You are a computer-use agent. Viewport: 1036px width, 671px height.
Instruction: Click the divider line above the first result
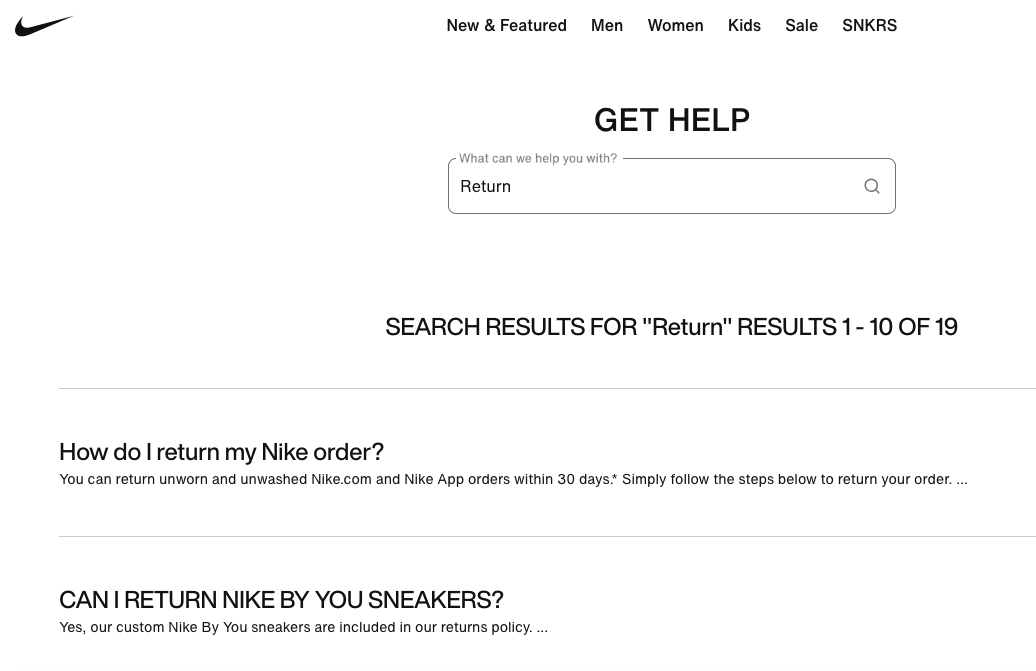click(x=547, y=388)
